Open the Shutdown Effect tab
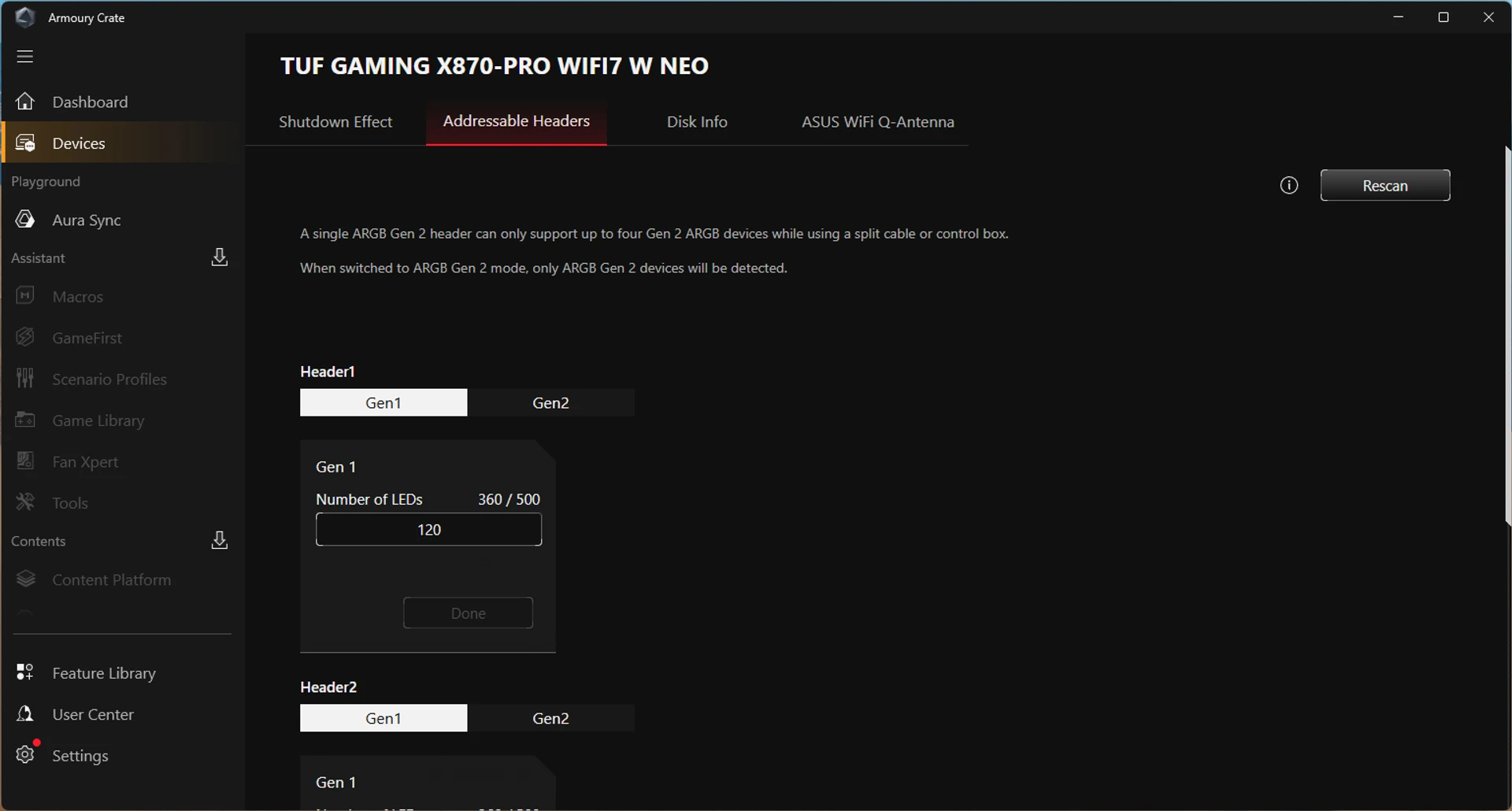Screen dimensions: 1512x811 (335, 122)
